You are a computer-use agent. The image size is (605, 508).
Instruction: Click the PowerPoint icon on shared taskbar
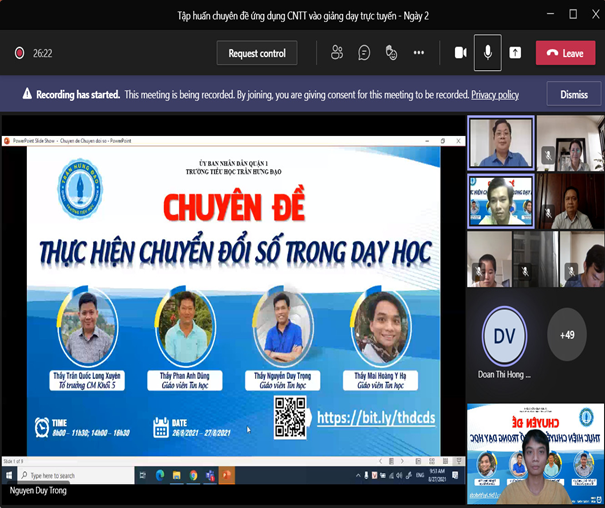227,476
